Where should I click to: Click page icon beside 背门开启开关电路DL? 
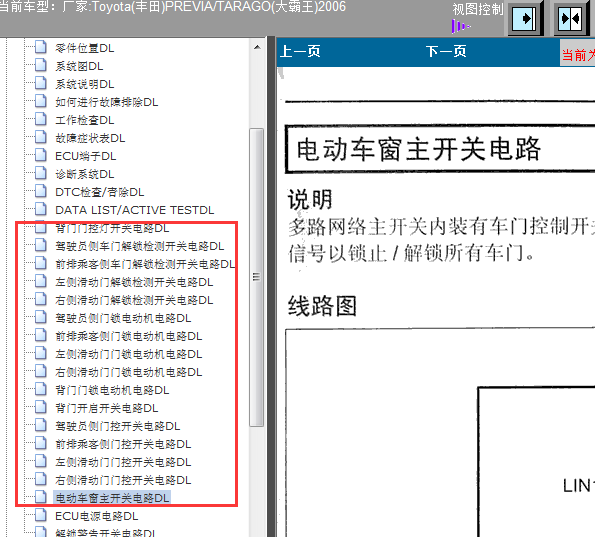coord(41,407)
